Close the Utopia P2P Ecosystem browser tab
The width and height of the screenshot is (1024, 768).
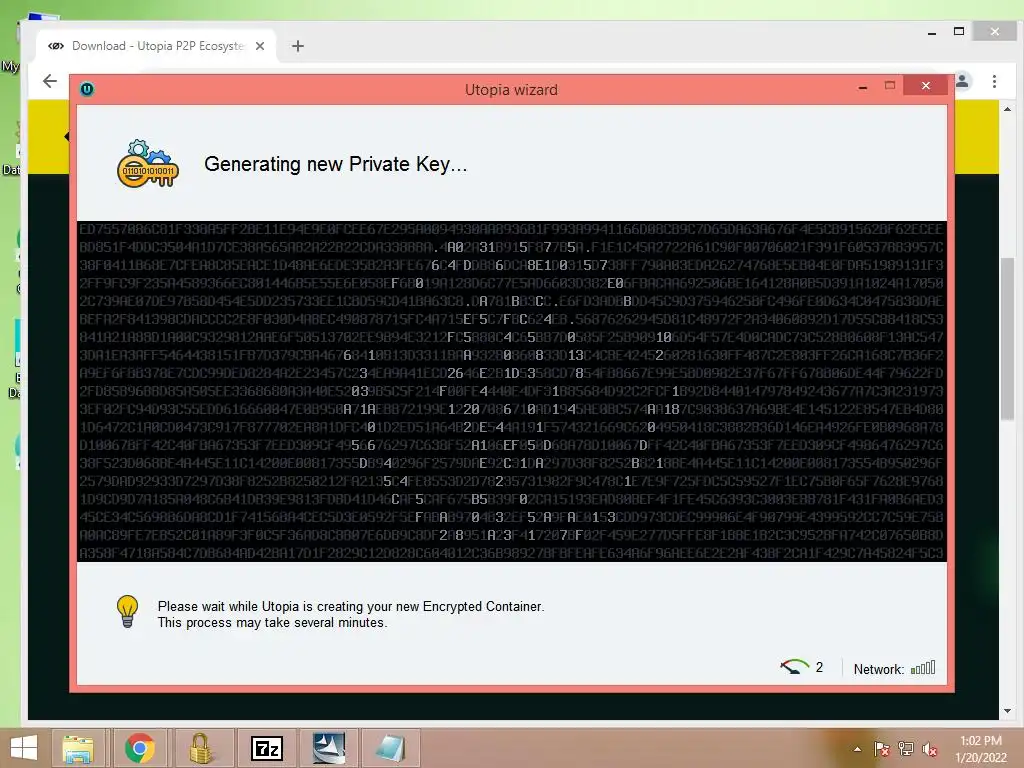click(x=260, y=46)
